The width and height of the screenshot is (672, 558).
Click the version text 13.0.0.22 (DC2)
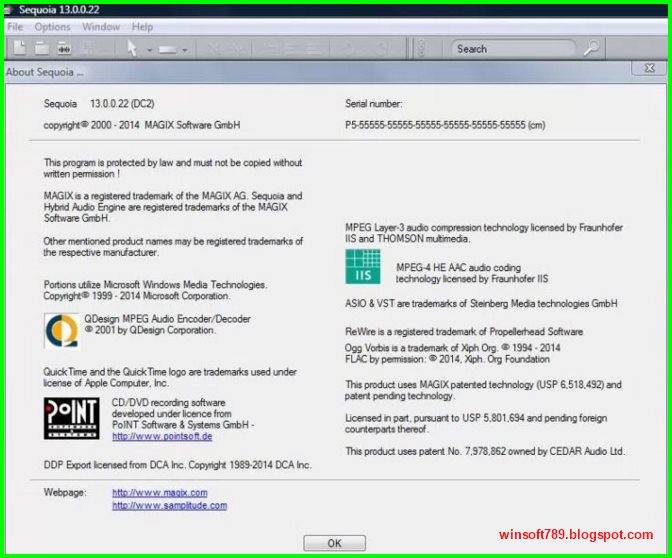click(122, 104)
